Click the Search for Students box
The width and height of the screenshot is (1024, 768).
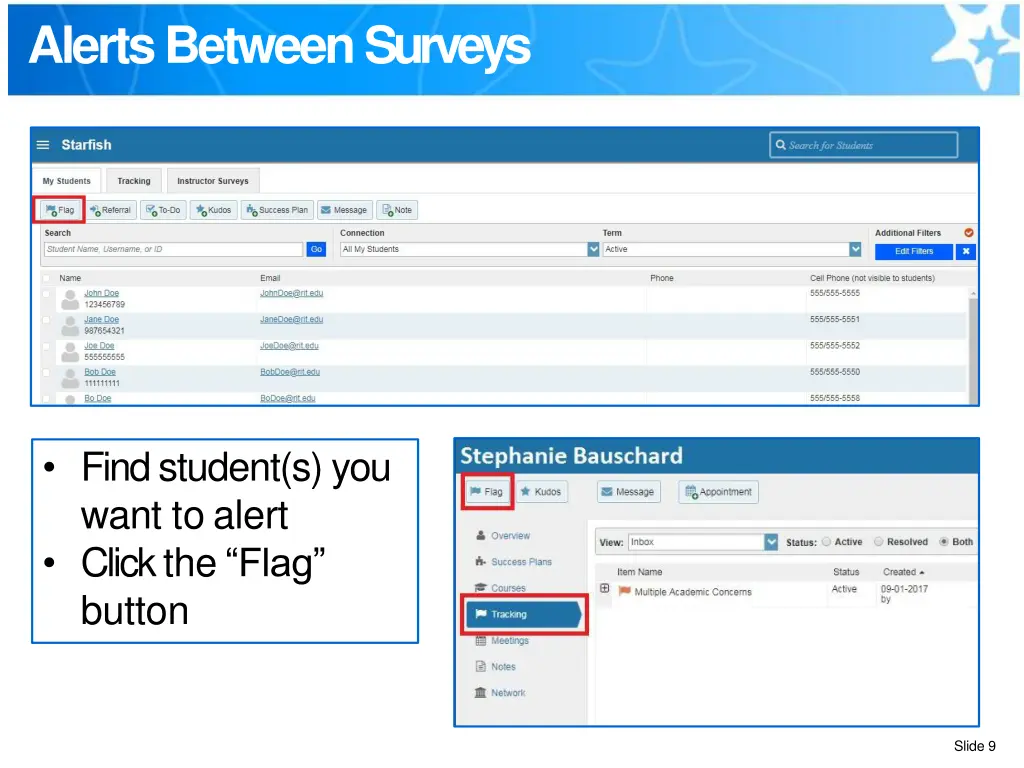[x=863, y=145]
